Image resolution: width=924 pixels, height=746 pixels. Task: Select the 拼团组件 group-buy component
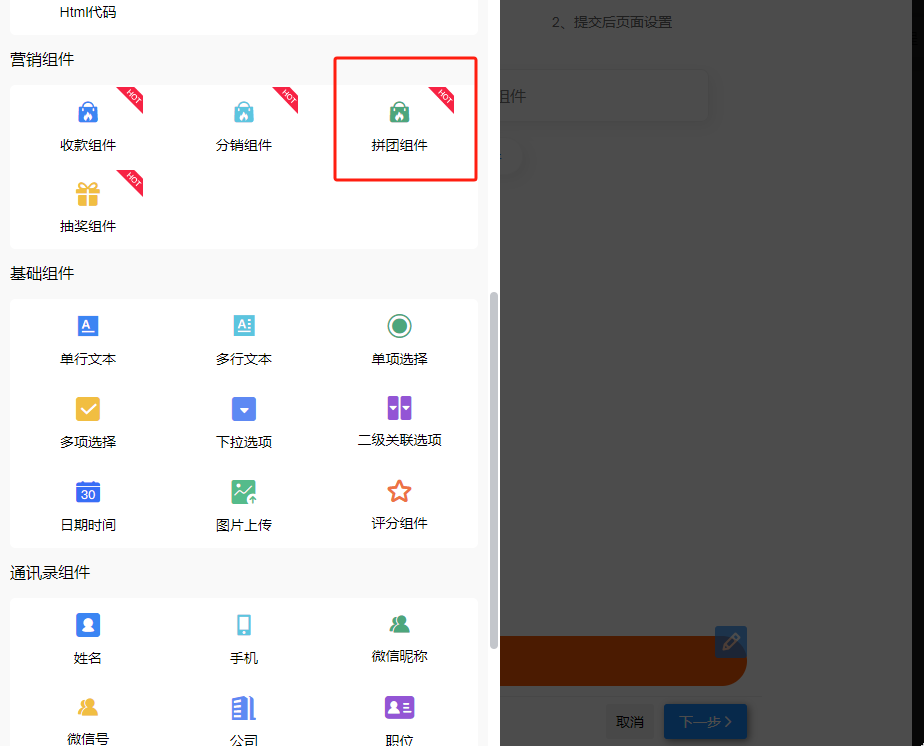tap(399, 126)
